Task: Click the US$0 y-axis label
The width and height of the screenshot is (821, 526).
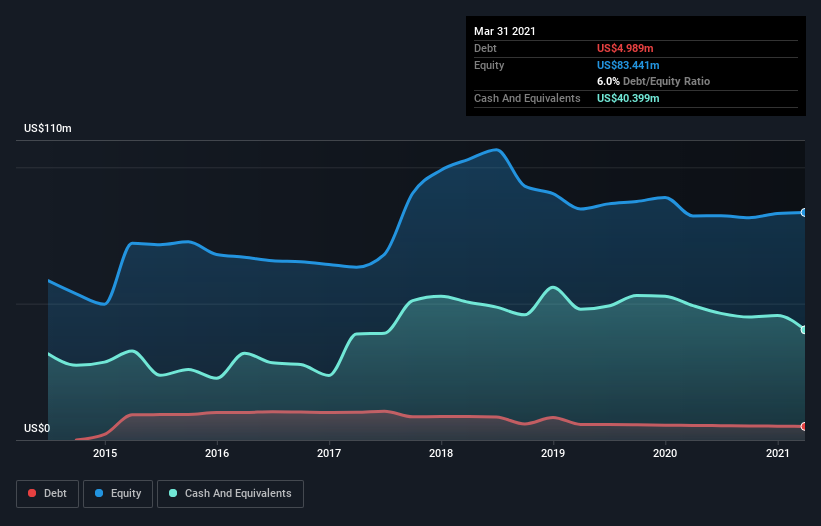Action: point(37,429)
